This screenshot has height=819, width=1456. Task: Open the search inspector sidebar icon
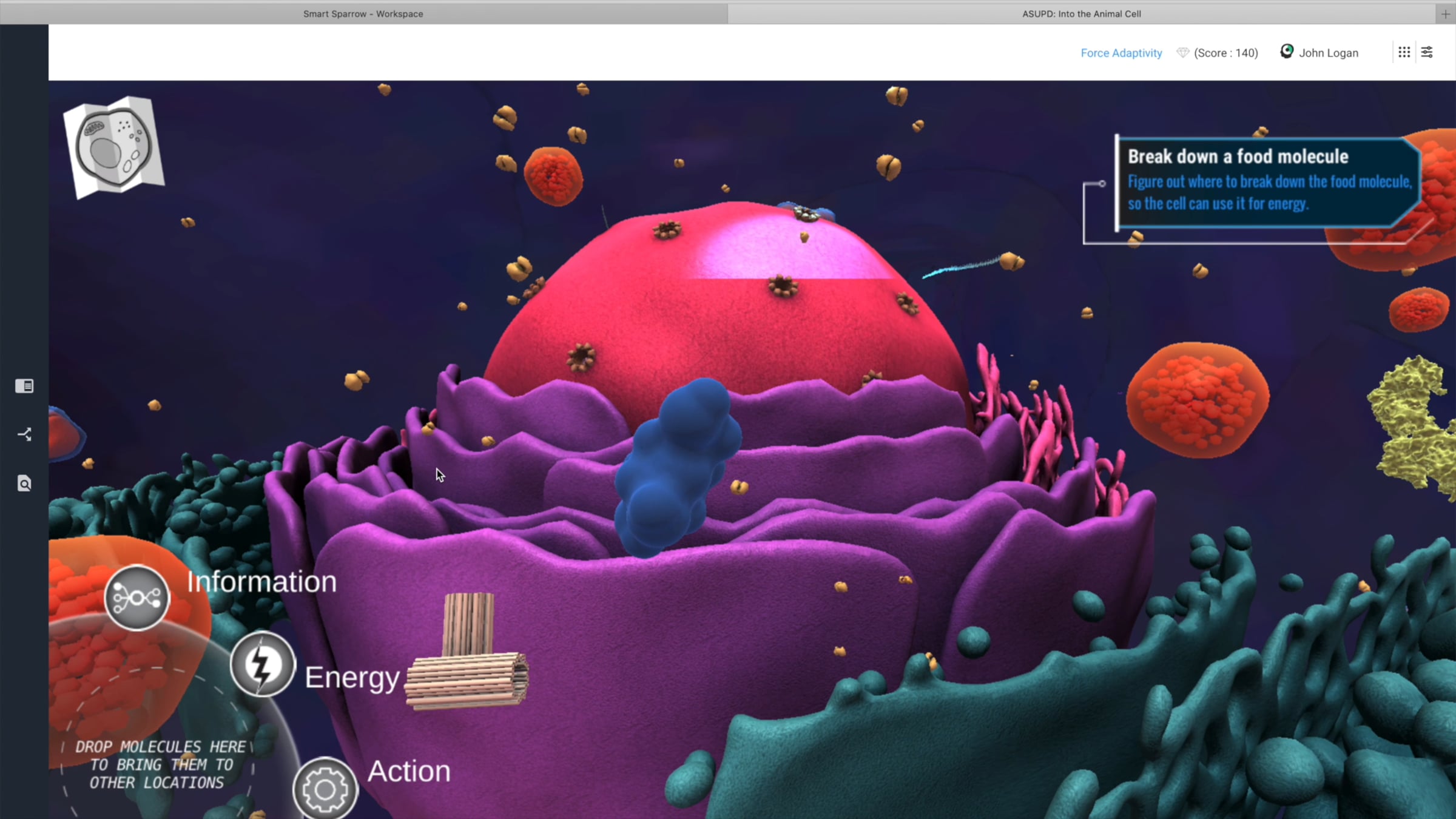[24, 484]
